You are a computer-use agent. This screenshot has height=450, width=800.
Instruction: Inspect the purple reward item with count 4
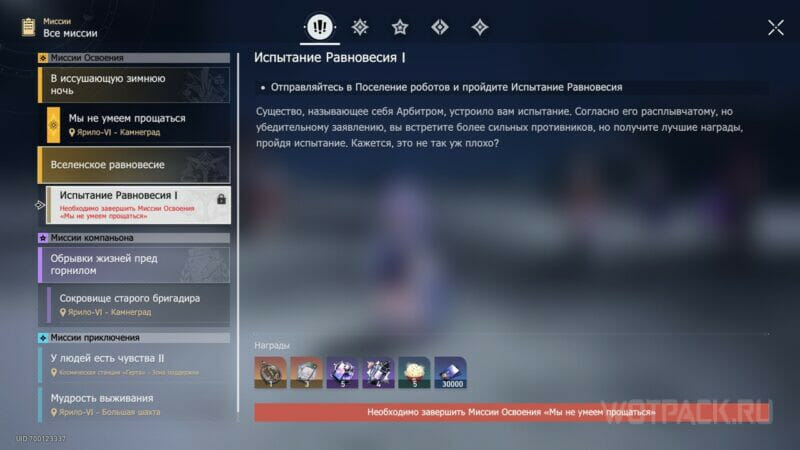click(x=378, y=372)
